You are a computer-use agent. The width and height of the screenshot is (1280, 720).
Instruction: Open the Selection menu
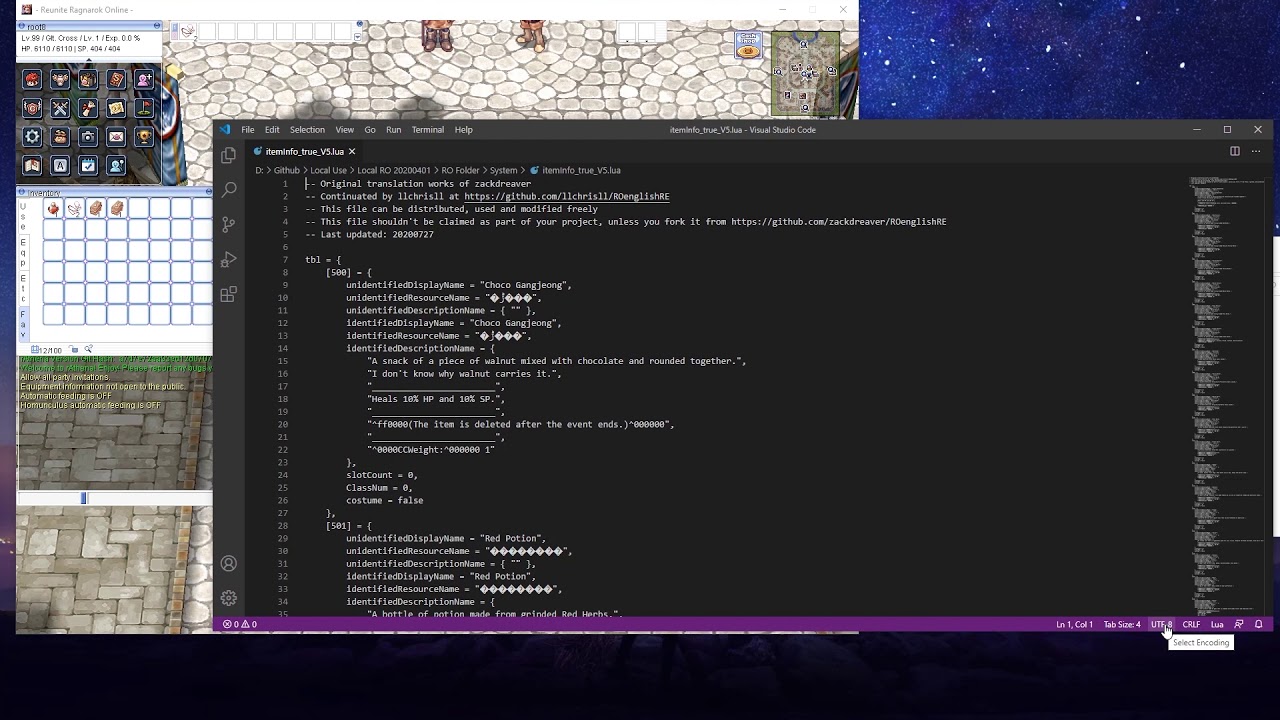[x=307, y=130]
